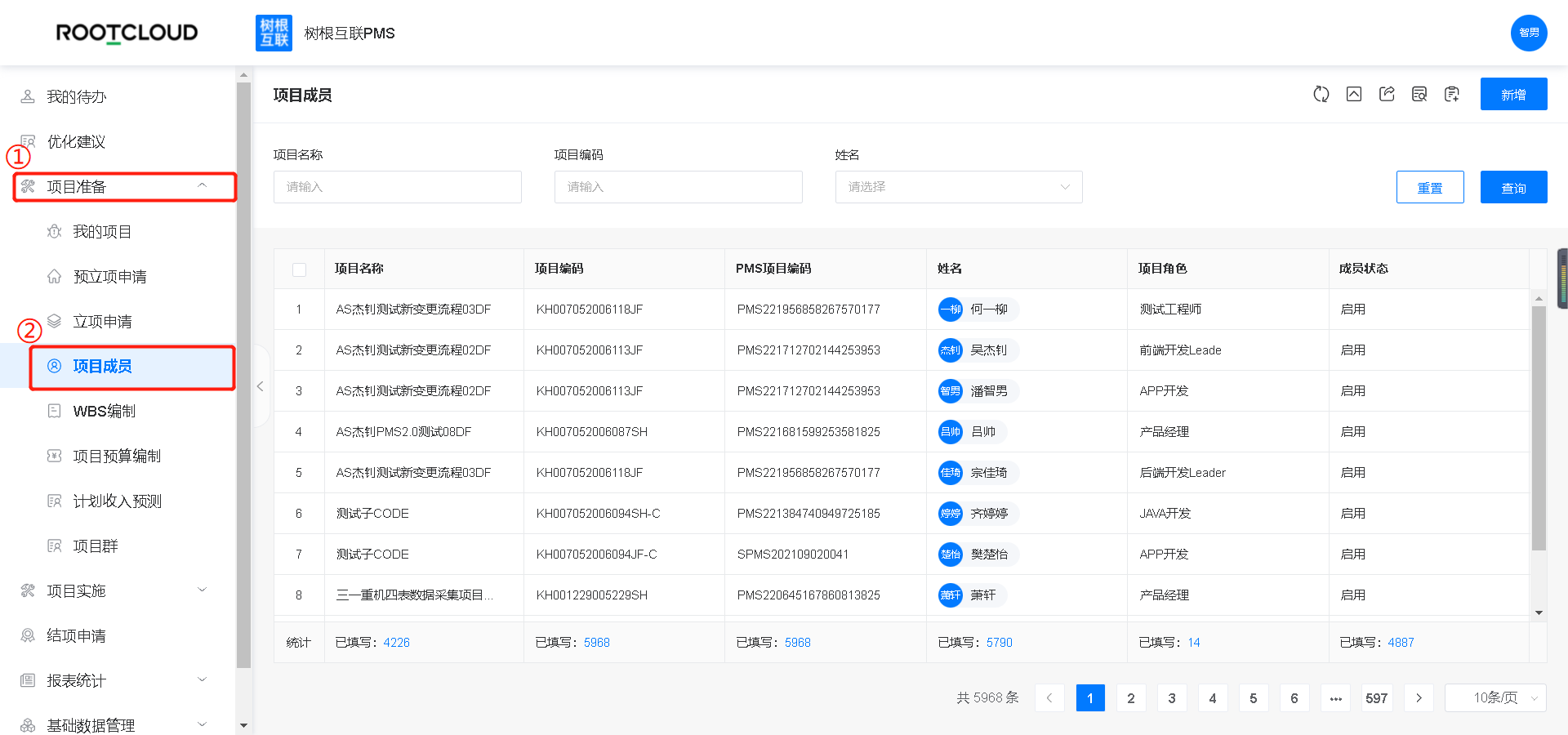Click the 吴杰钊 avatar badge
Screen dimensions: 1568x735
(951, 350)
